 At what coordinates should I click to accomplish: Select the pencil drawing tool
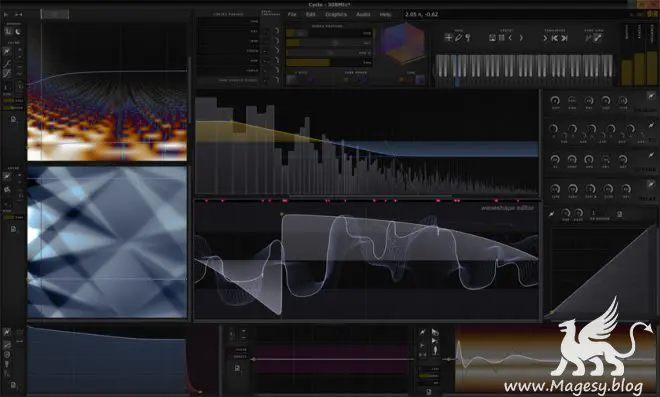point(458,37)
